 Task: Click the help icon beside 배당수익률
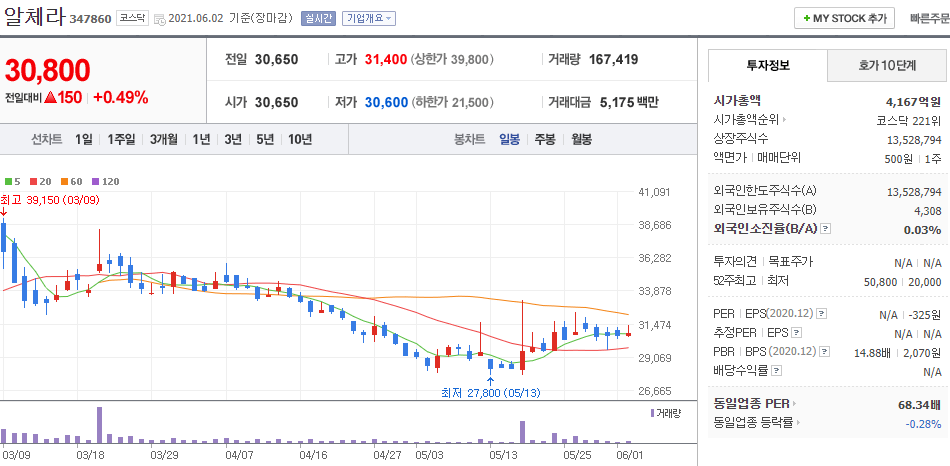coord(777,370)
